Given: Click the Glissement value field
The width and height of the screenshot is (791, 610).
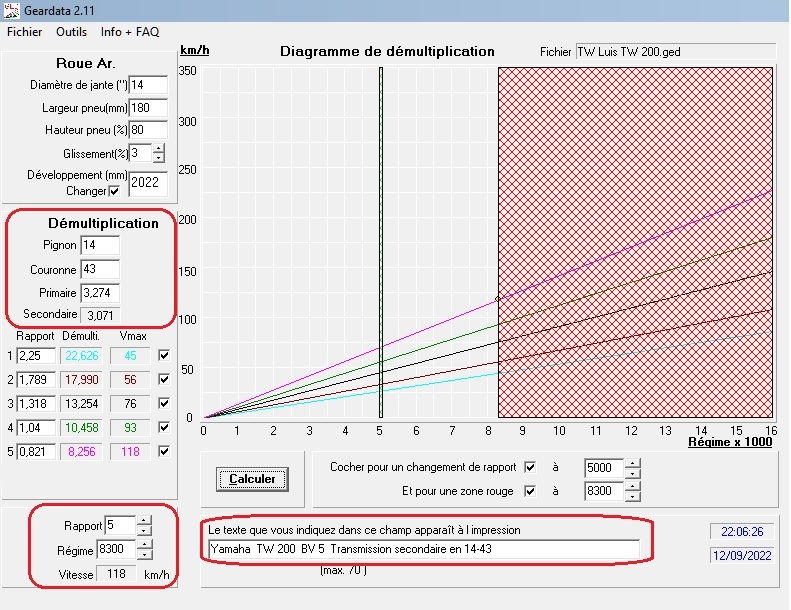Looking at the screenshot, I should tap(140, 153).
